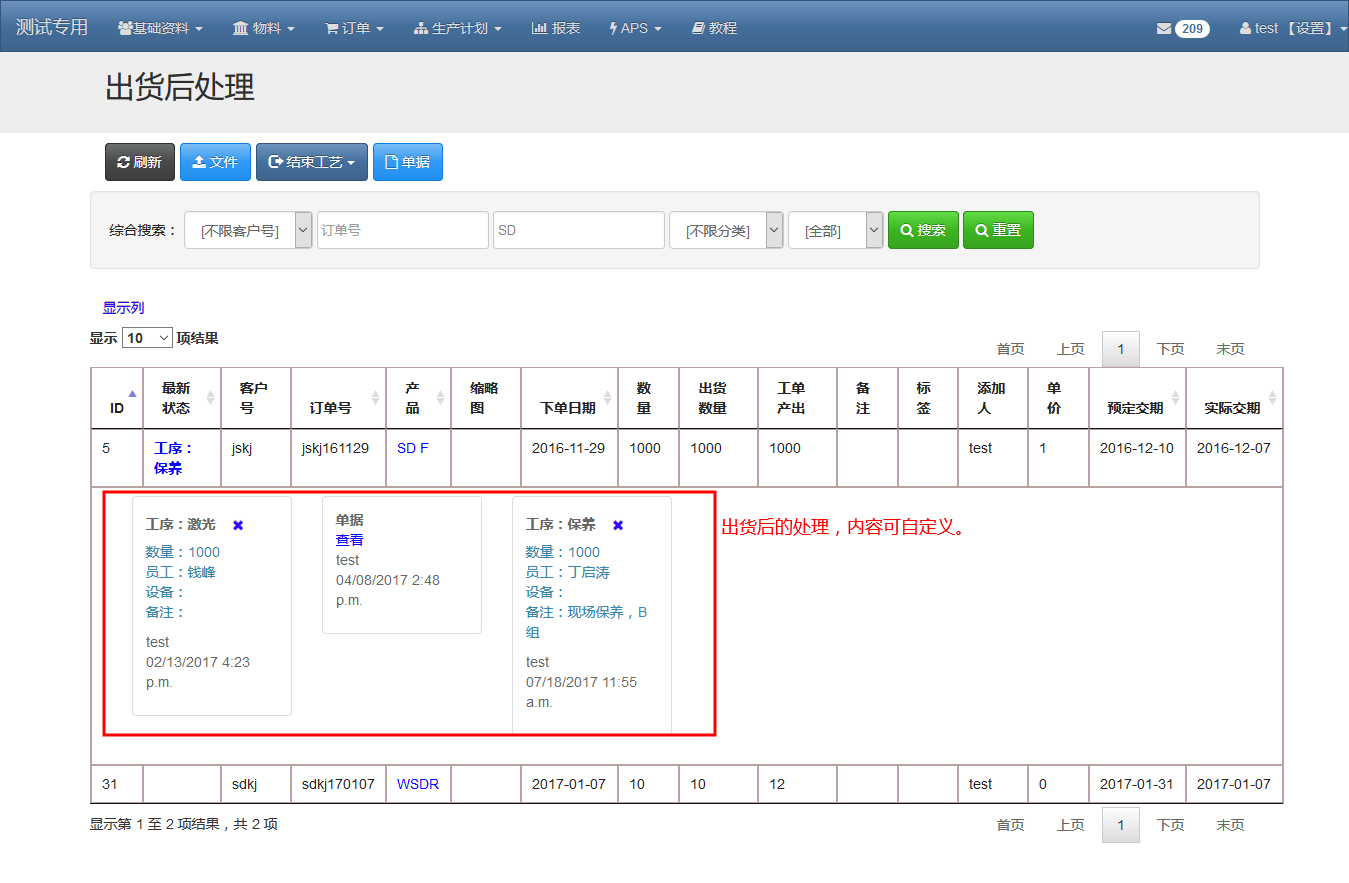1349x883 pixels.
Task: Open the 查看 link in 单据 card
Action: [x=349, y=540]
